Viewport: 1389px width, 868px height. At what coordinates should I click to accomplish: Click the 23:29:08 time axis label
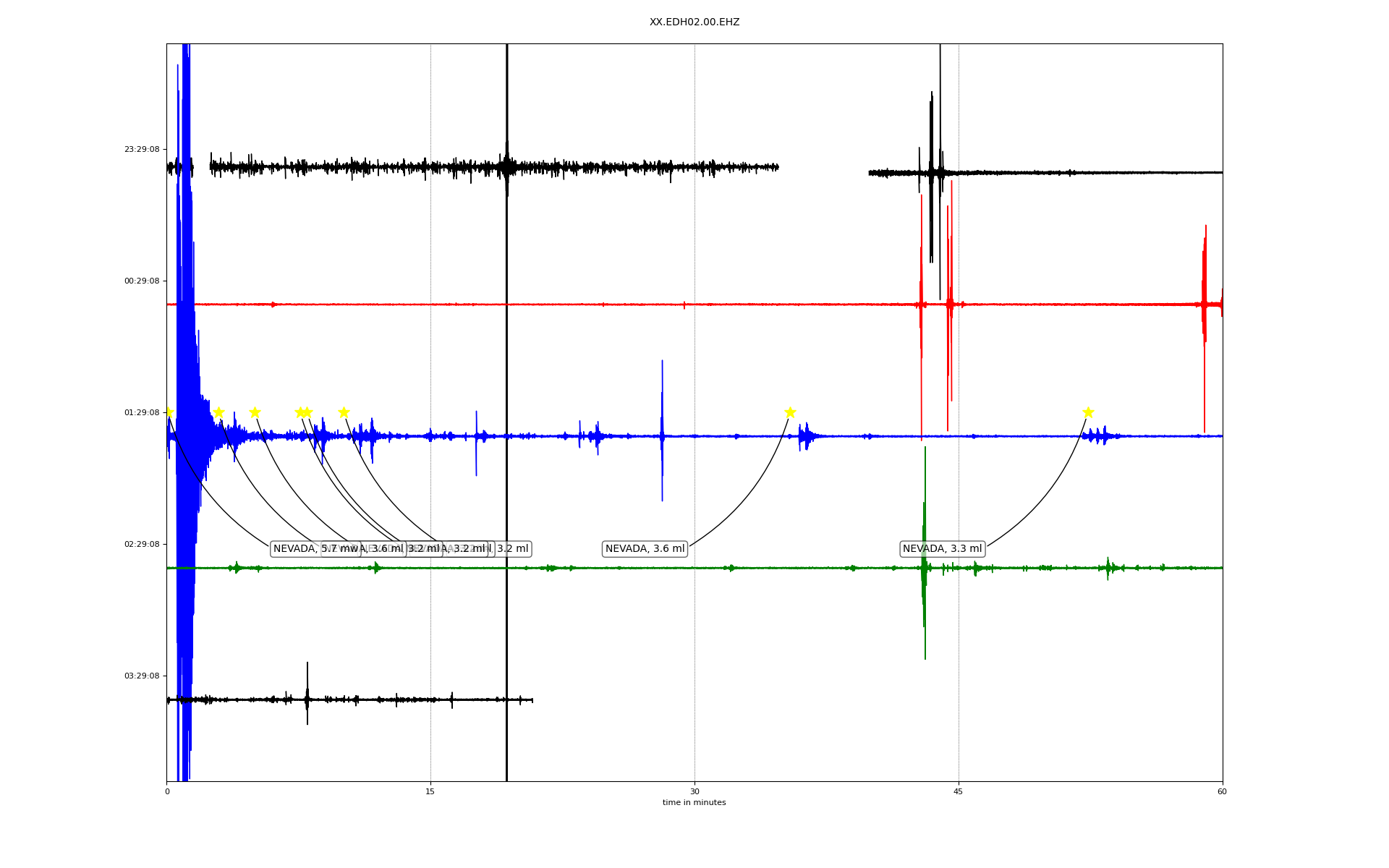click(142, 150)
